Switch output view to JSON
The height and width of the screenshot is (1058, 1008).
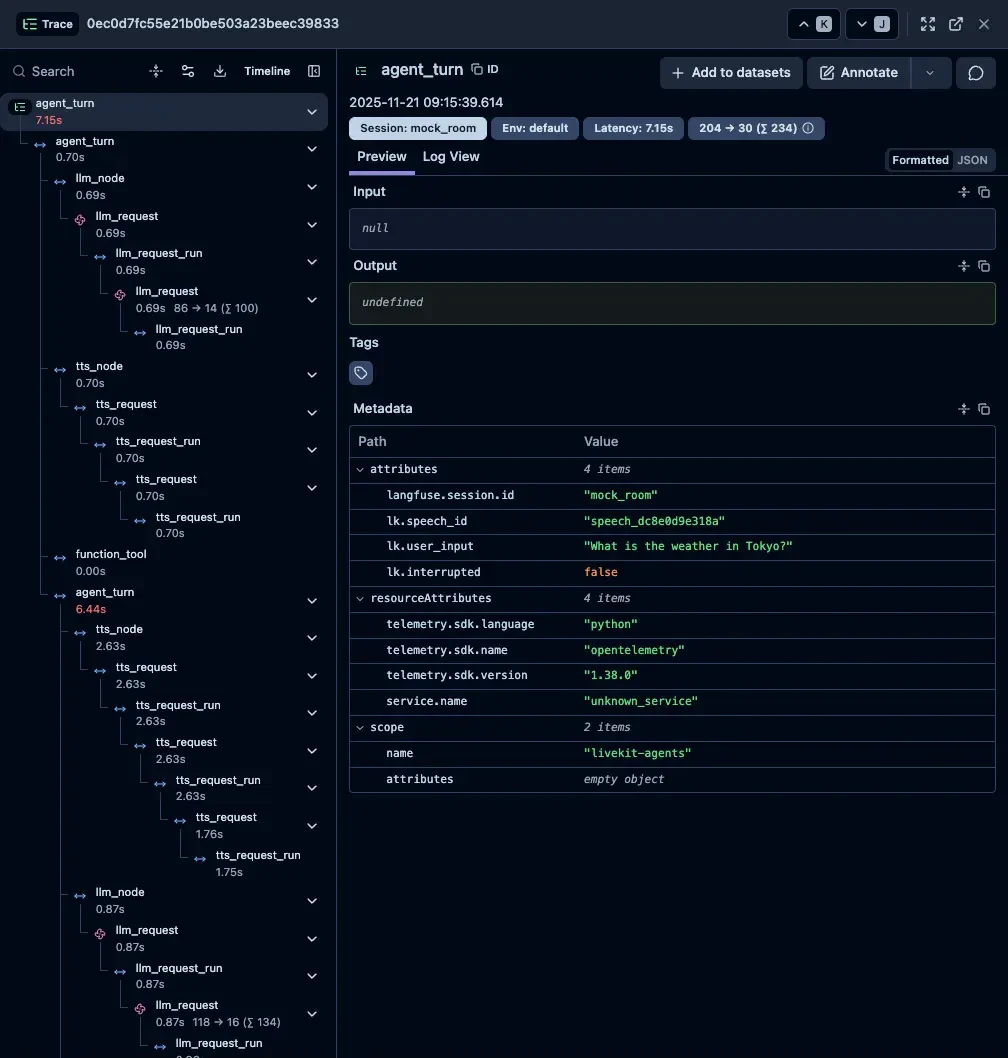(x=972, y=160)
